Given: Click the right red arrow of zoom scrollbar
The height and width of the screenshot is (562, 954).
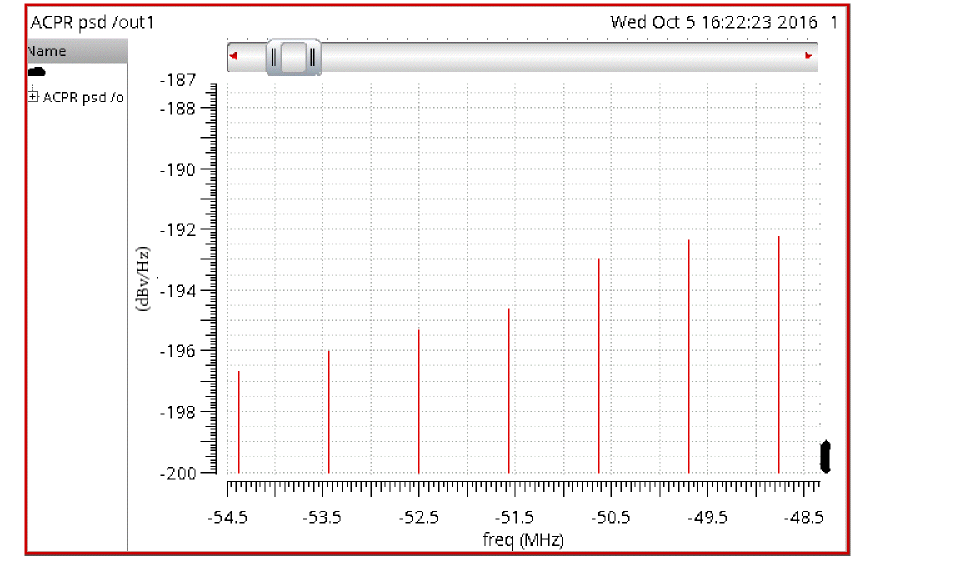Looking at the screenshot, I should [809, 56].
